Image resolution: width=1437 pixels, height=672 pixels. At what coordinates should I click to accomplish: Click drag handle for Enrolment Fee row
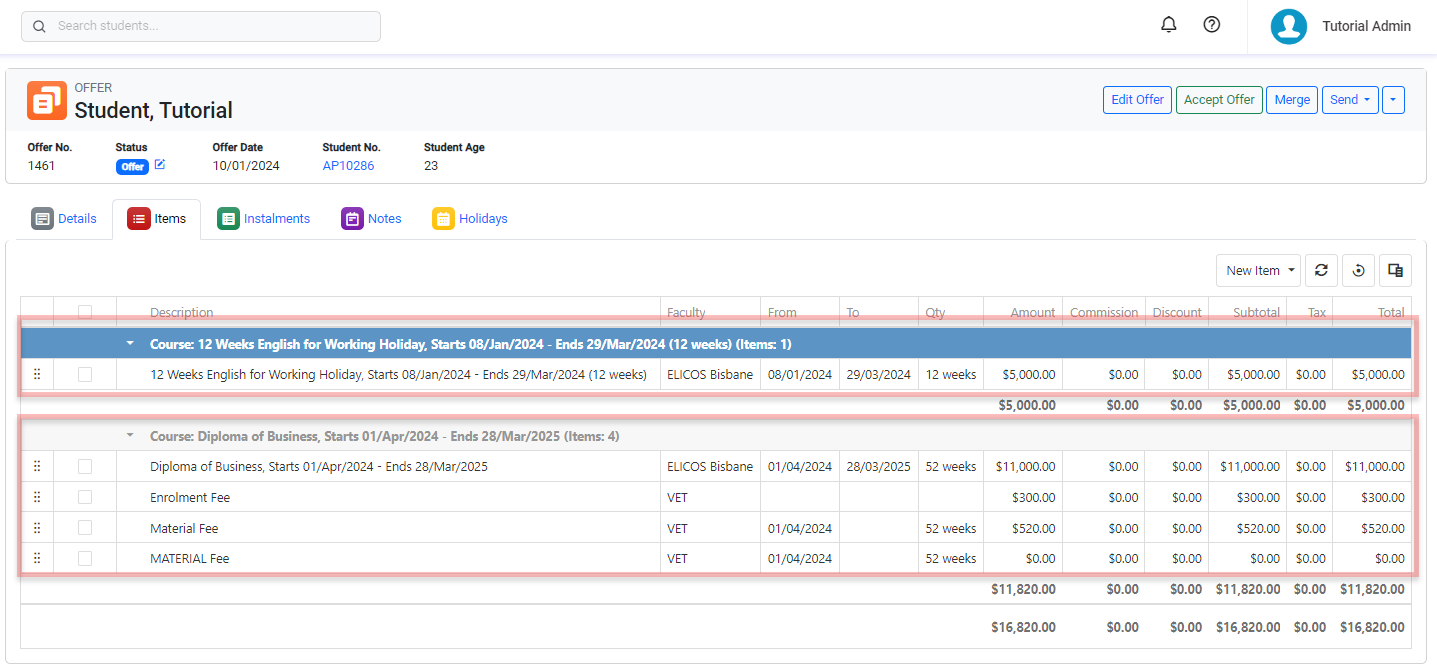pyautogui.click(x=37, y=497)
